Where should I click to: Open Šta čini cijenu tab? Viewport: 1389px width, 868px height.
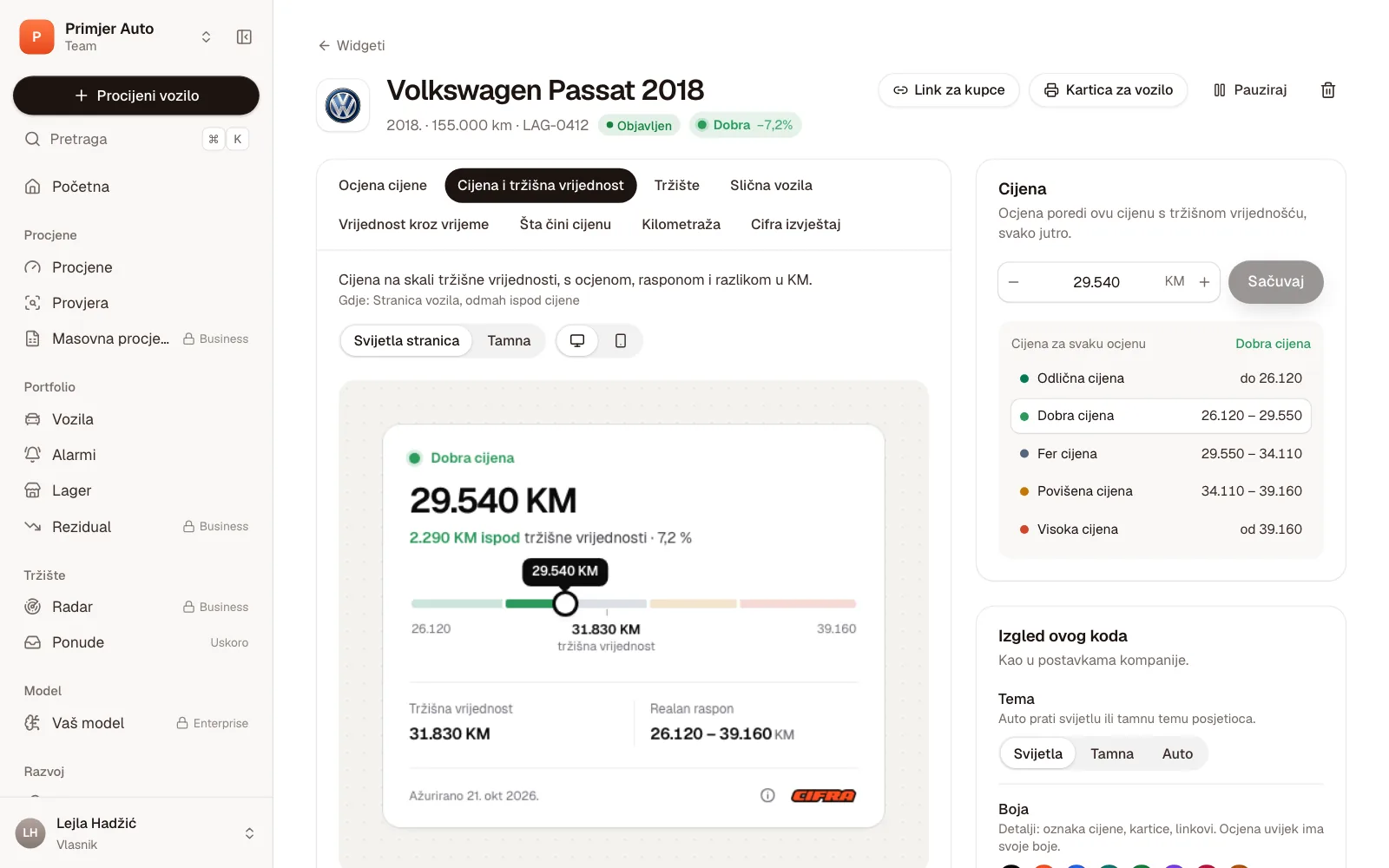coord(565,225)
